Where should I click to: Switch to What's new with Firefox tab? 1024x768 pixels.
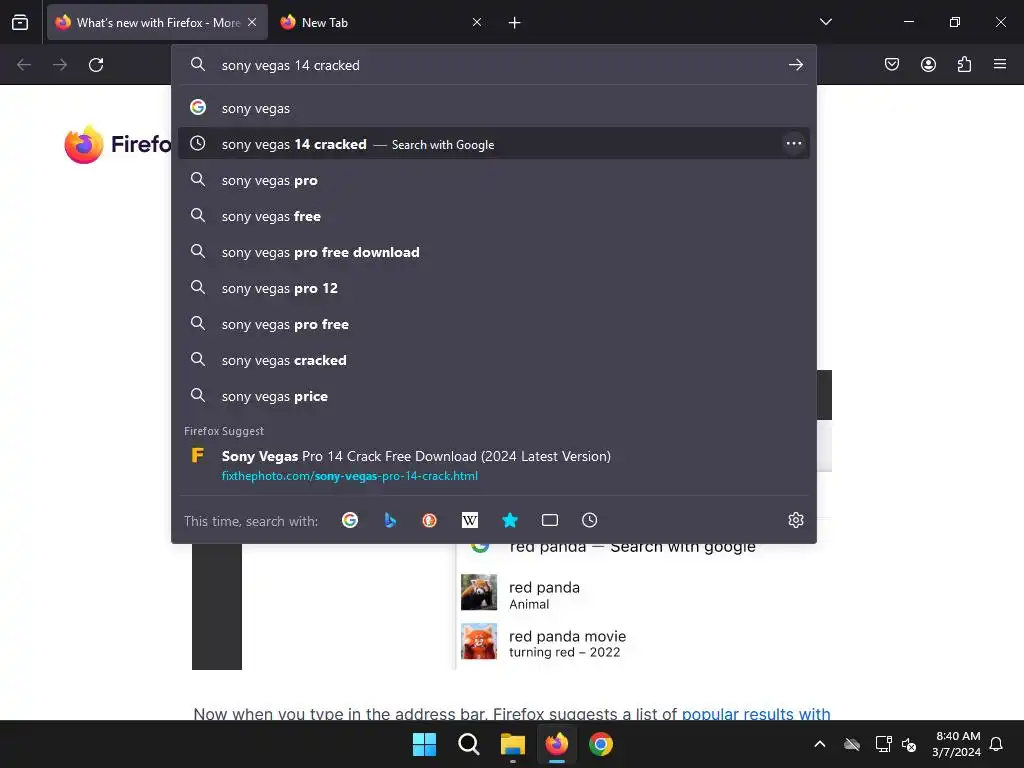point(157,22)
